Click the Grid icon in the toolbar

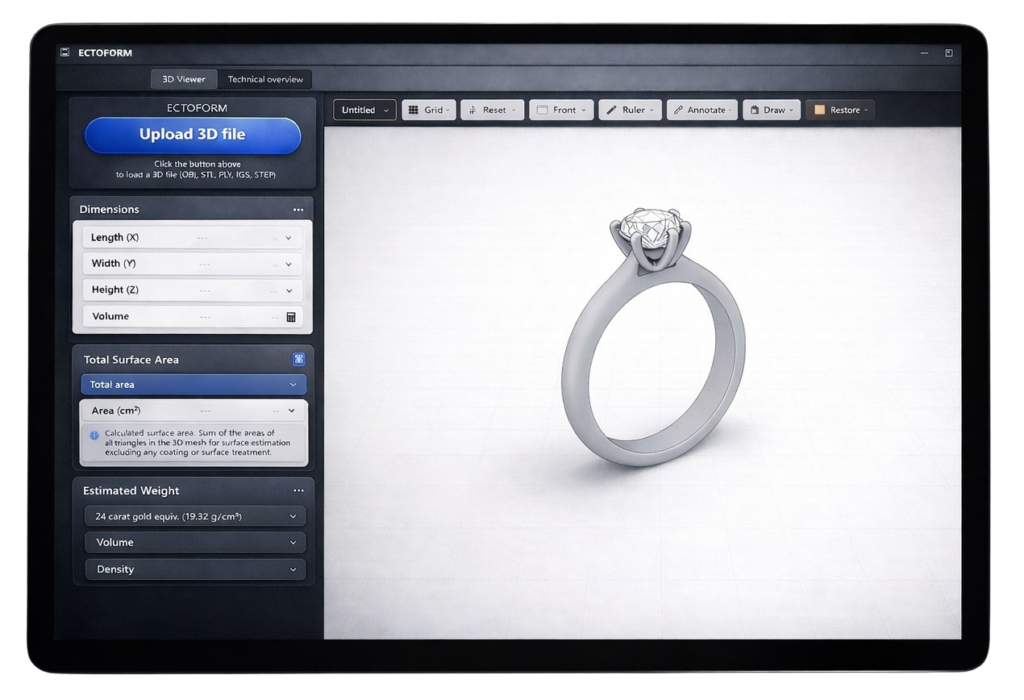[x=414, y=110]
